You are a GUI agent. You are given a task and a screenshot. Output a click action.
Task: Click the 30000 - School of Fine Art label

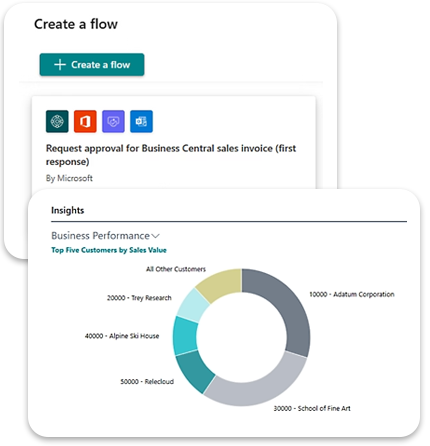pyautogui.click(x=312, y=408)
